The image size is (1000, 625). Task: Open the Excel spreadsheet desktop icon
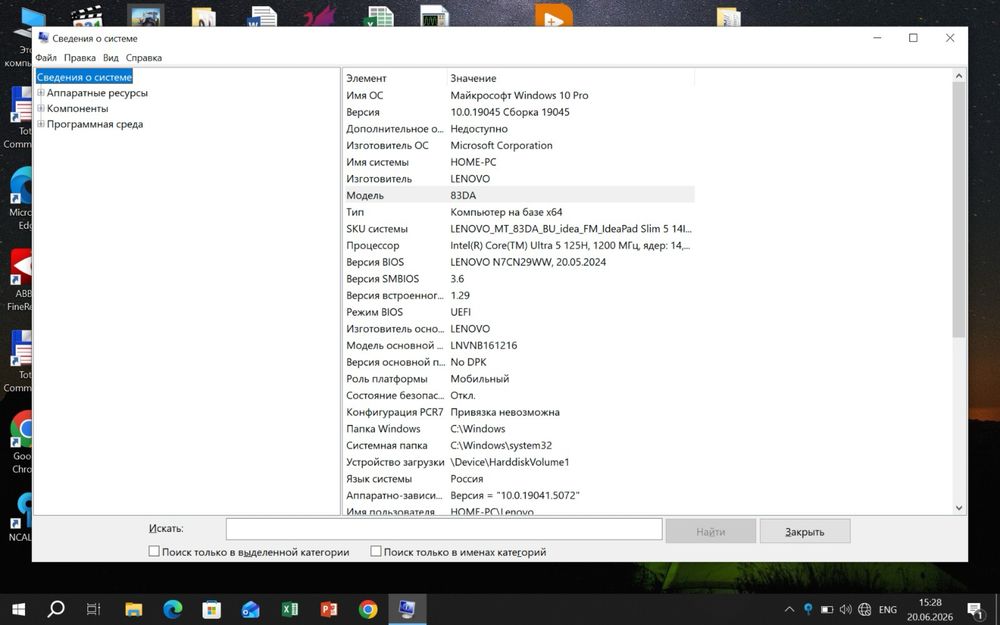[378, 16]
